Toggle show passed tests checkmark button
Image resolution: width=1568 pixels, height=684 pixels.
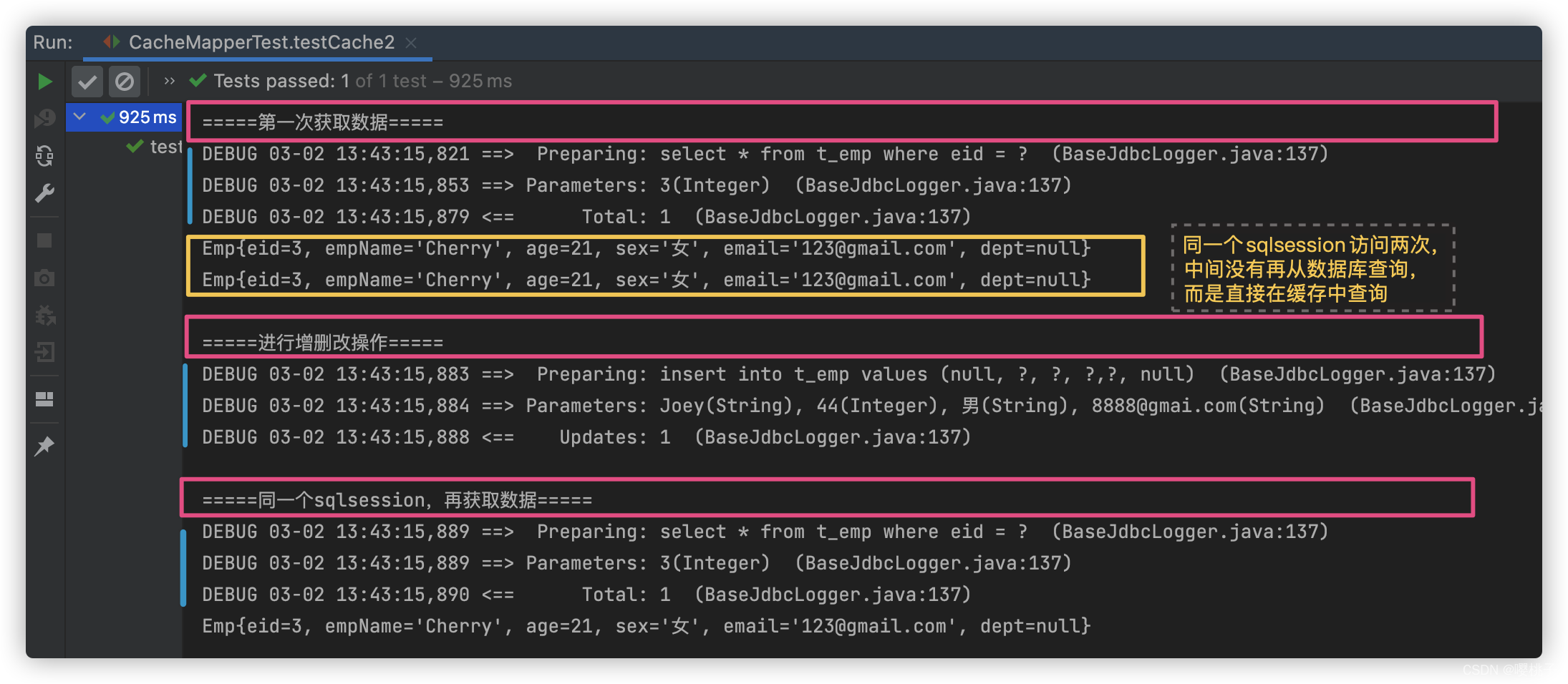87,82
